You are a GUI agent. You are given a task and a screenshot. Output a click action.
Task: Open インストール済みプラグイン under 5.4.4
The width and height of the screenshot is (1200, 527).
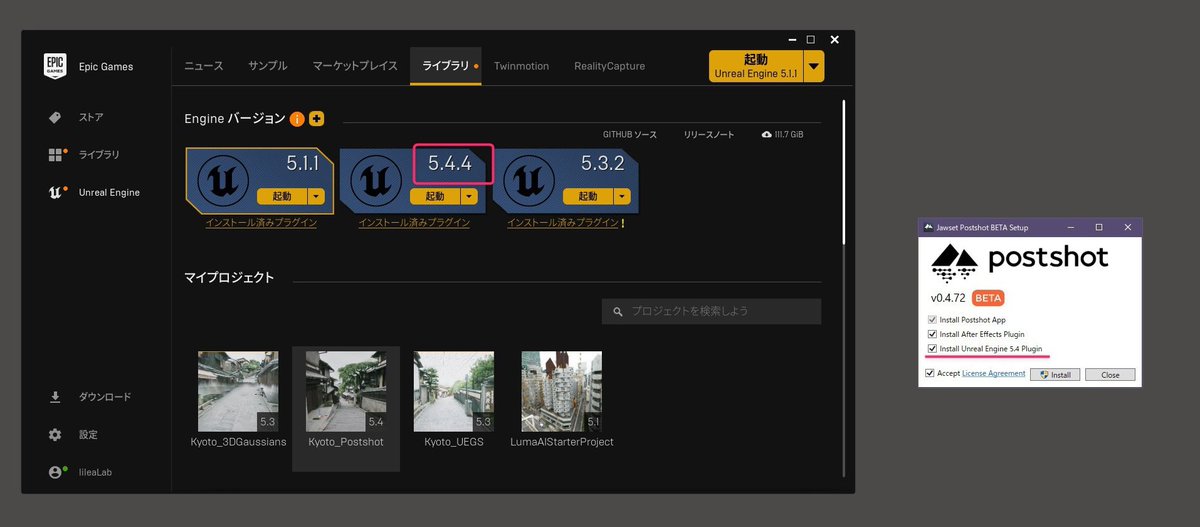click(414, 223)
